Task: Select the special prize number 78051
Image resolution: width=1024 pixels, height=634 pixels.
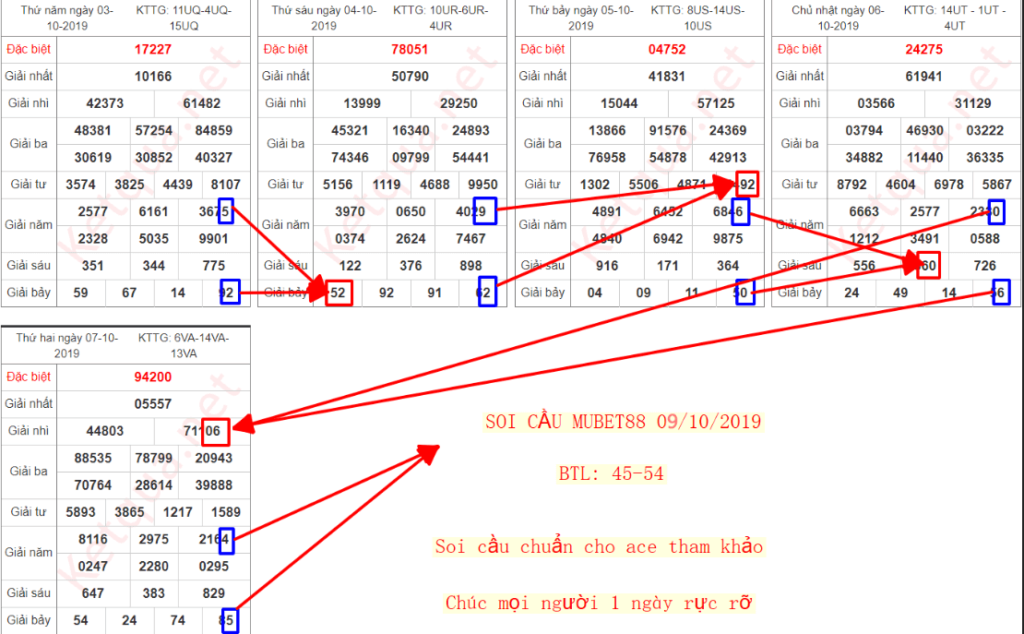Action: pyautogui.click(x=410, y=48)
